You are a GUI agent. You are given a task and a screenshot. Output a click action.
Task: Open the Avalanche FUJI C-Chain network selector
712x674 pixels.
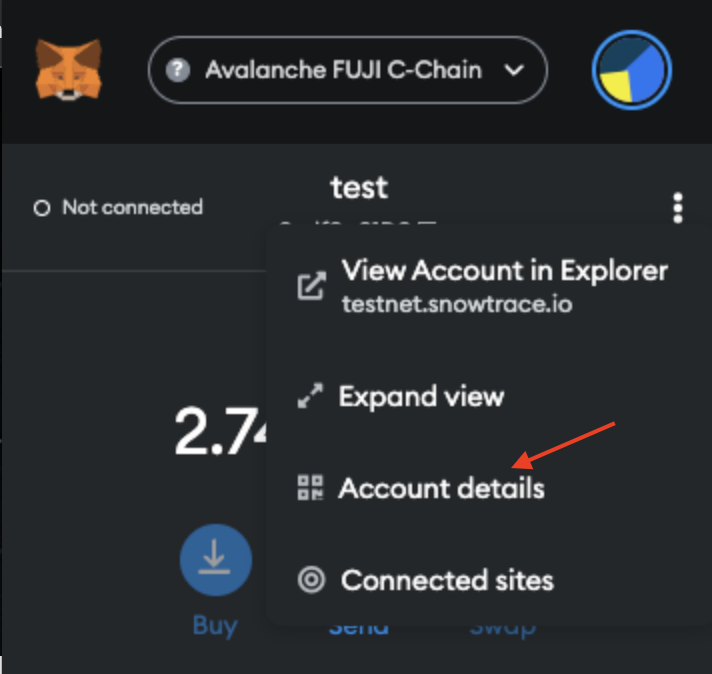tap(347, 70)
